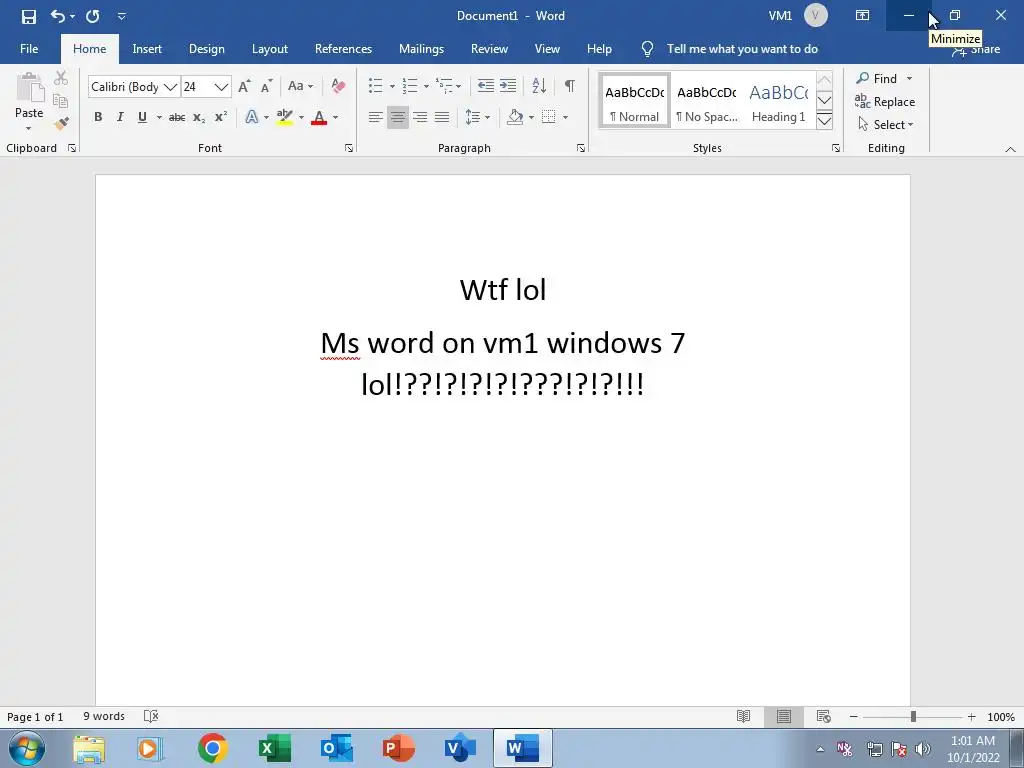Viewport: 1024px width, 768px height.
Task: Open Excel from the taskbar
Action: tap(274, 748)
